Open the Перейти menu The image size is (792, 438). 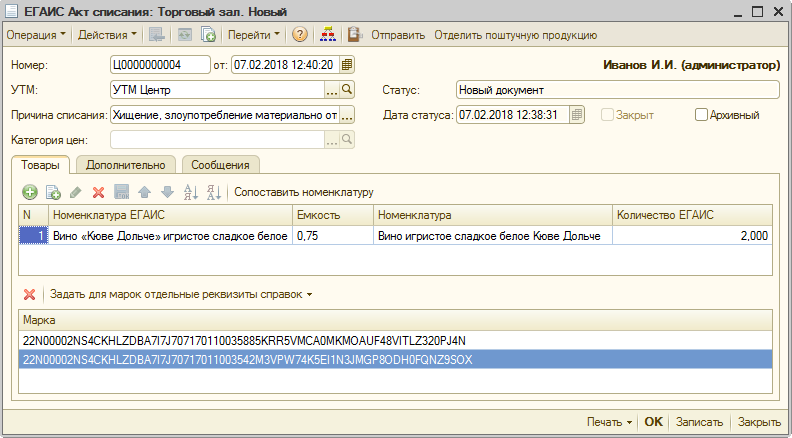(254, 35)
